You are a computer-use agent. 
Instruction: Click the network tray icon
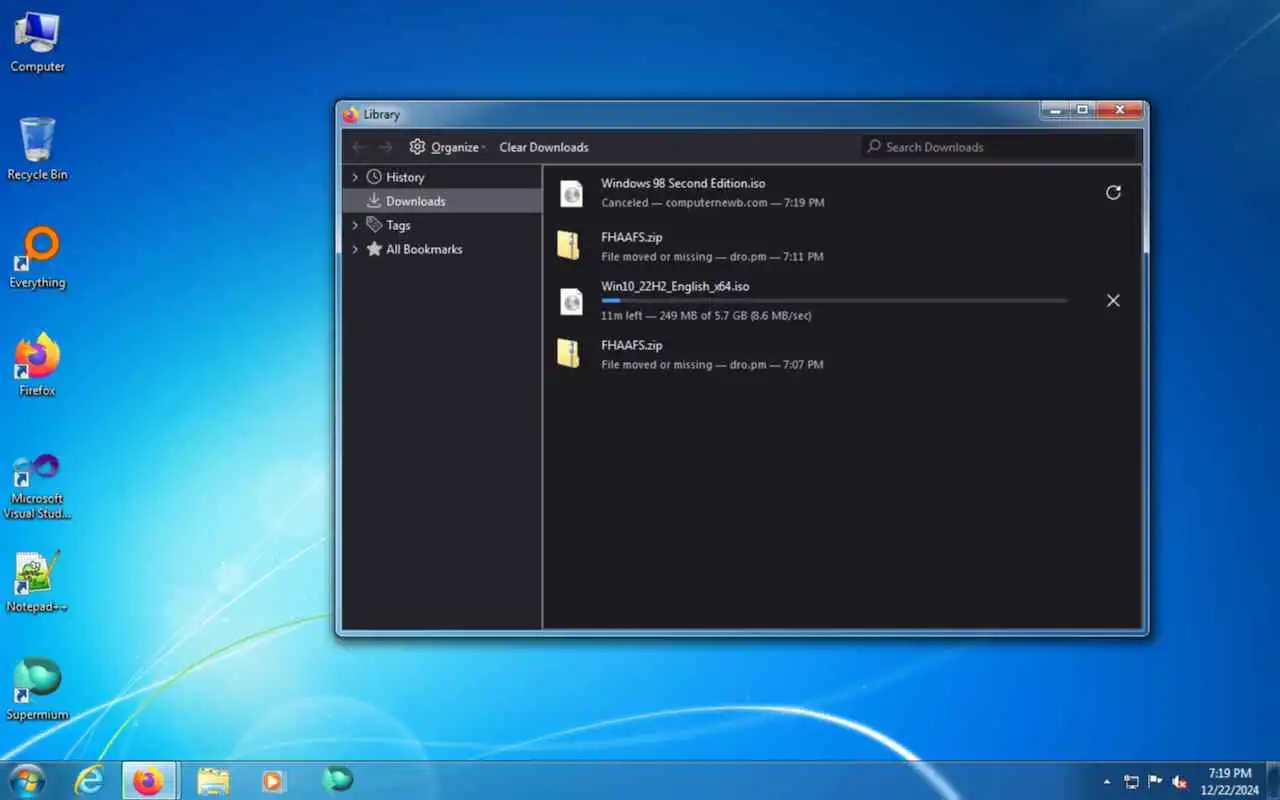point(1131,781)
